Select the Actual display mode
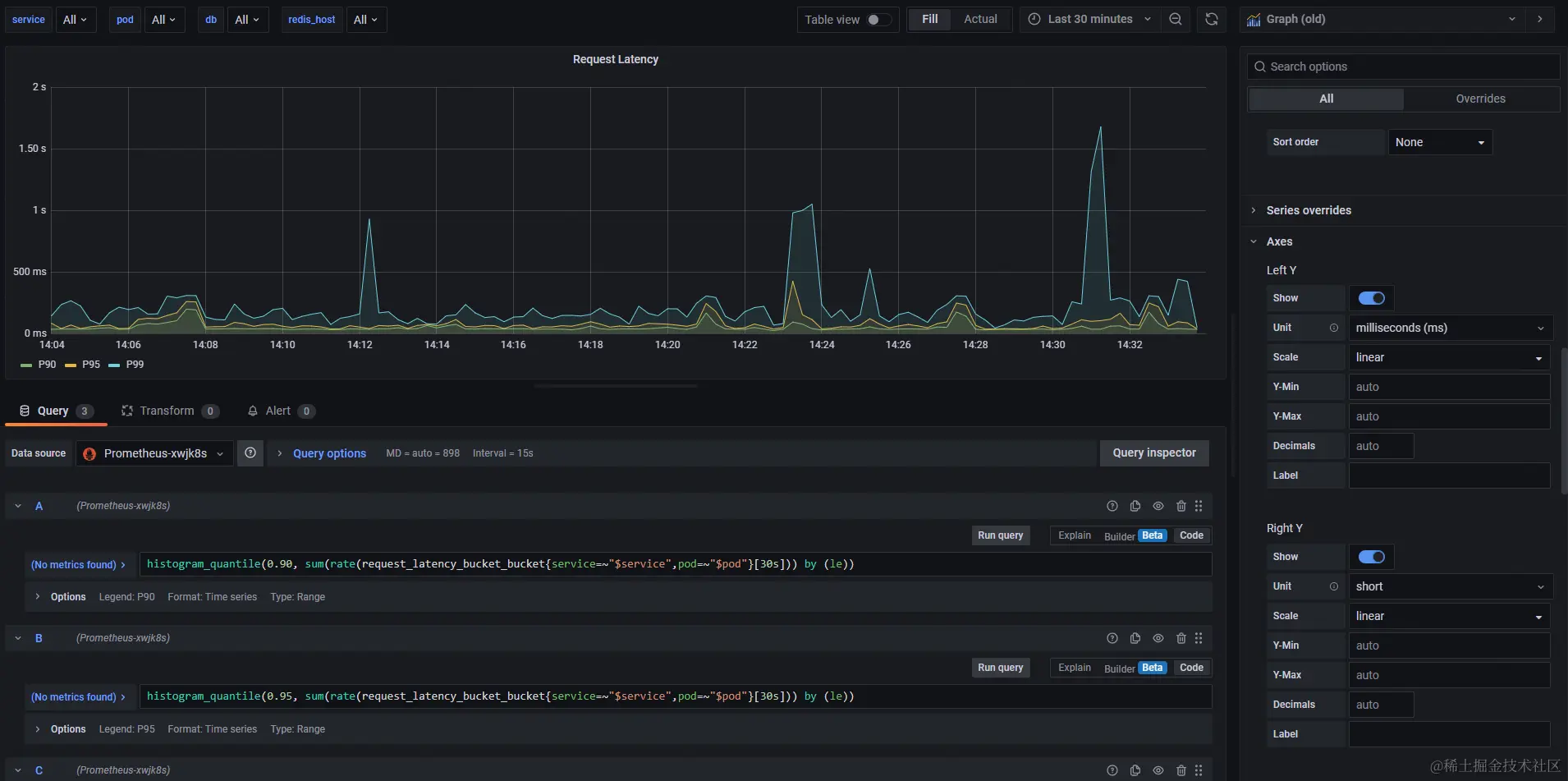 point(980,19)
